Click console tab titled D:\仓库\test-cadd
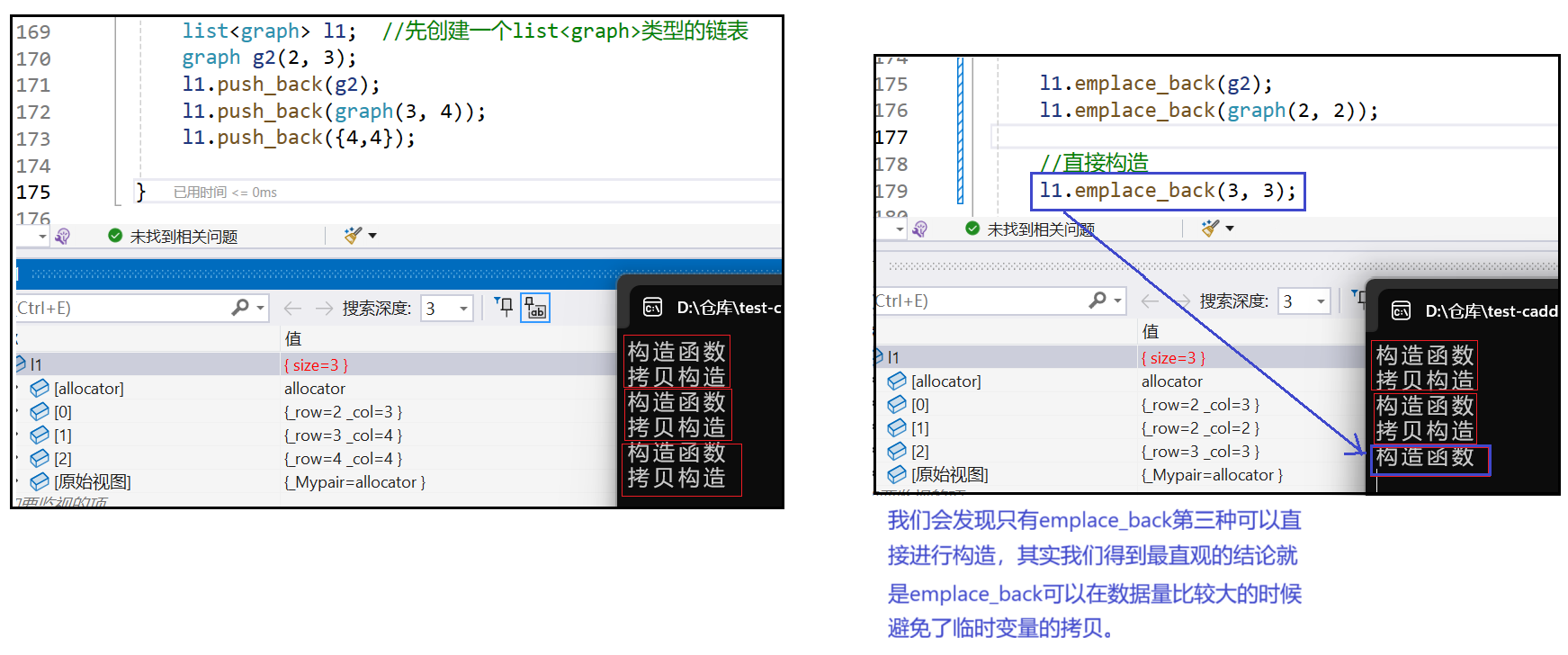Viewport: 1568px width, 655px height. click(x=1469, y=311)
